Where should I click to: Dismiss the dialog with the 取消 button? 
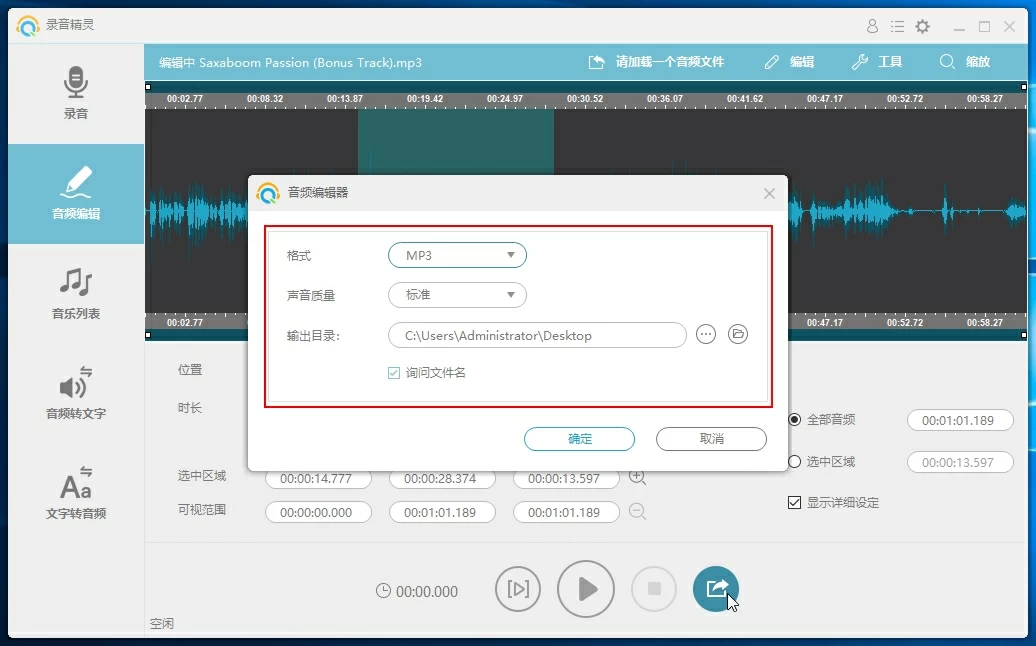click(711, 439)
